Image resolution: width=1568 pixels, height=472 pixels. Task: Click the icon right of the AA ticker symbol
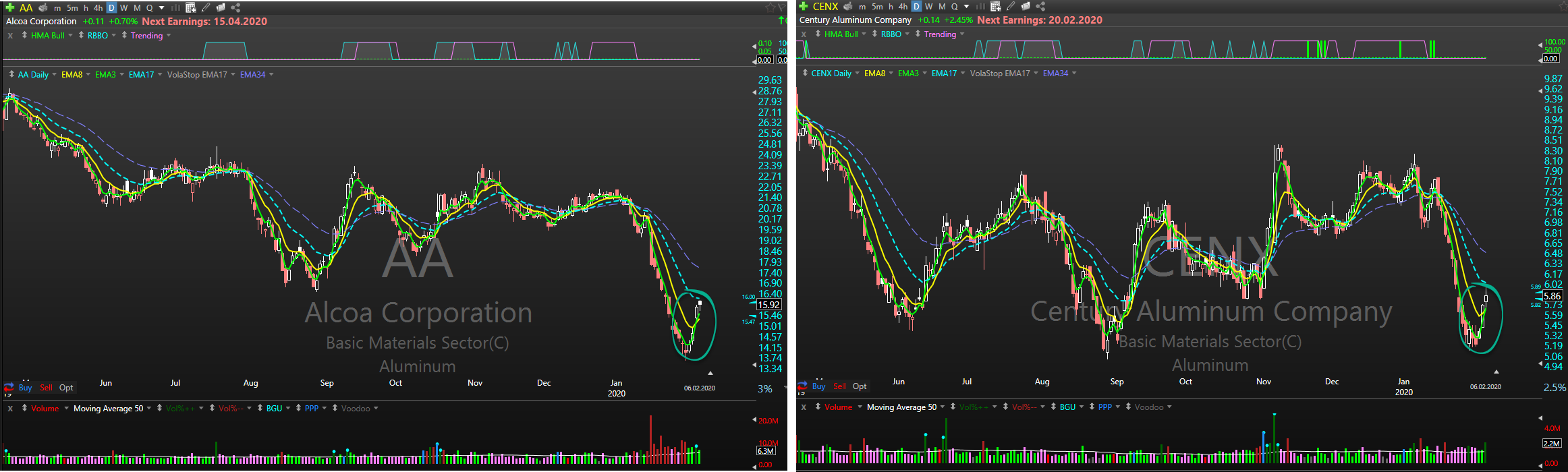pyautogui.click(x=43, y=7)
